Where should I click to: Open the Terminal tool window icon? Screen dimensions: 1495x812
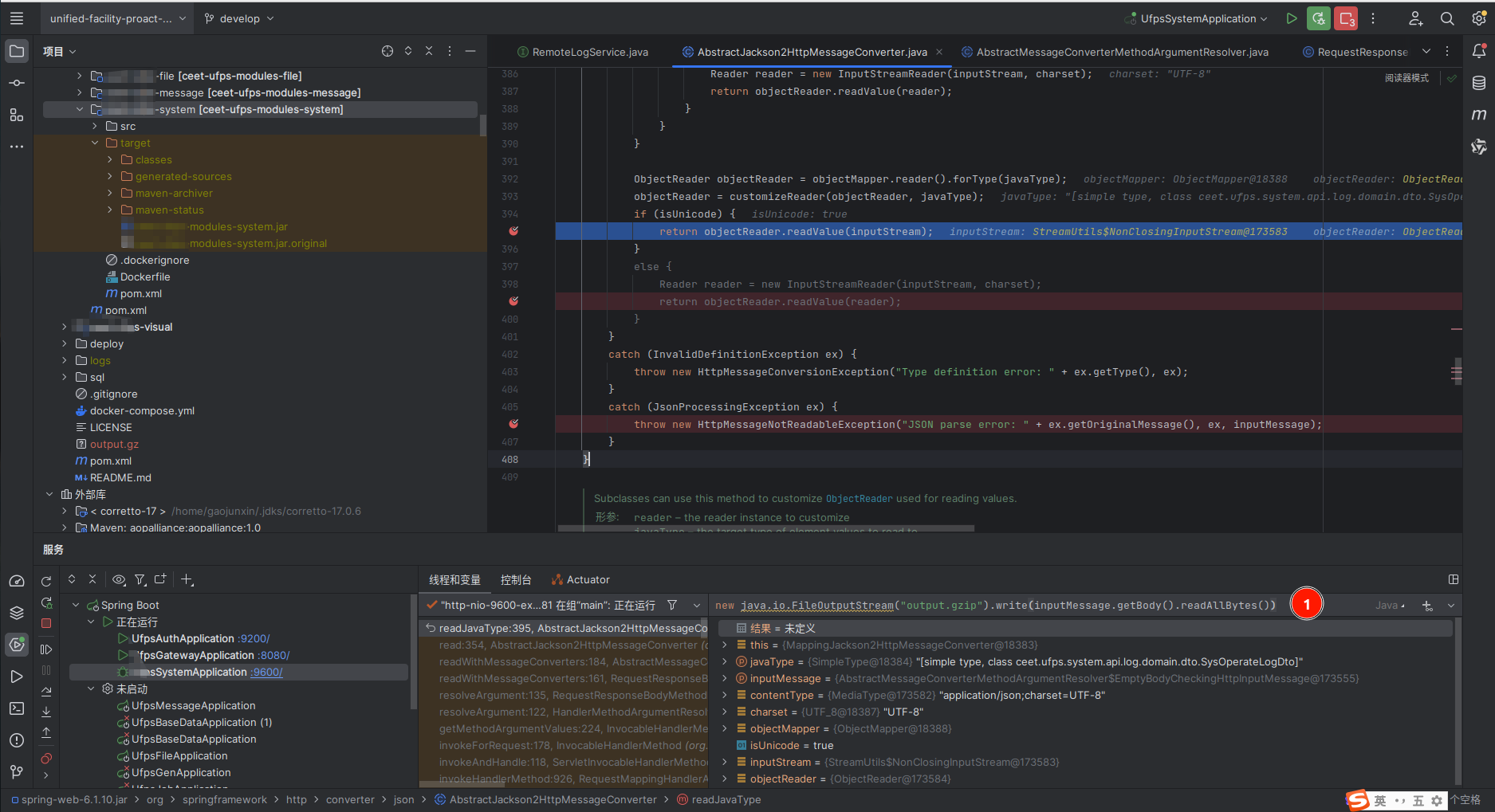pyautogui.click(x=17, y=708)
